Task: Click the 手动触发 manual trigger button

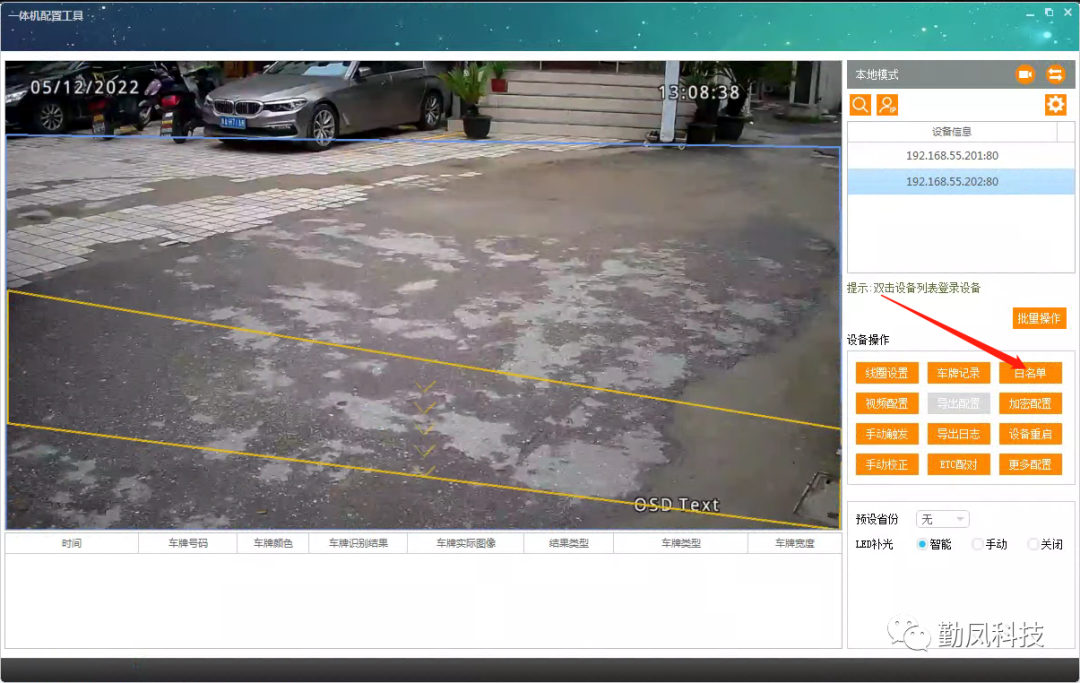Action: pyautogui.click(x=887, y=434)
